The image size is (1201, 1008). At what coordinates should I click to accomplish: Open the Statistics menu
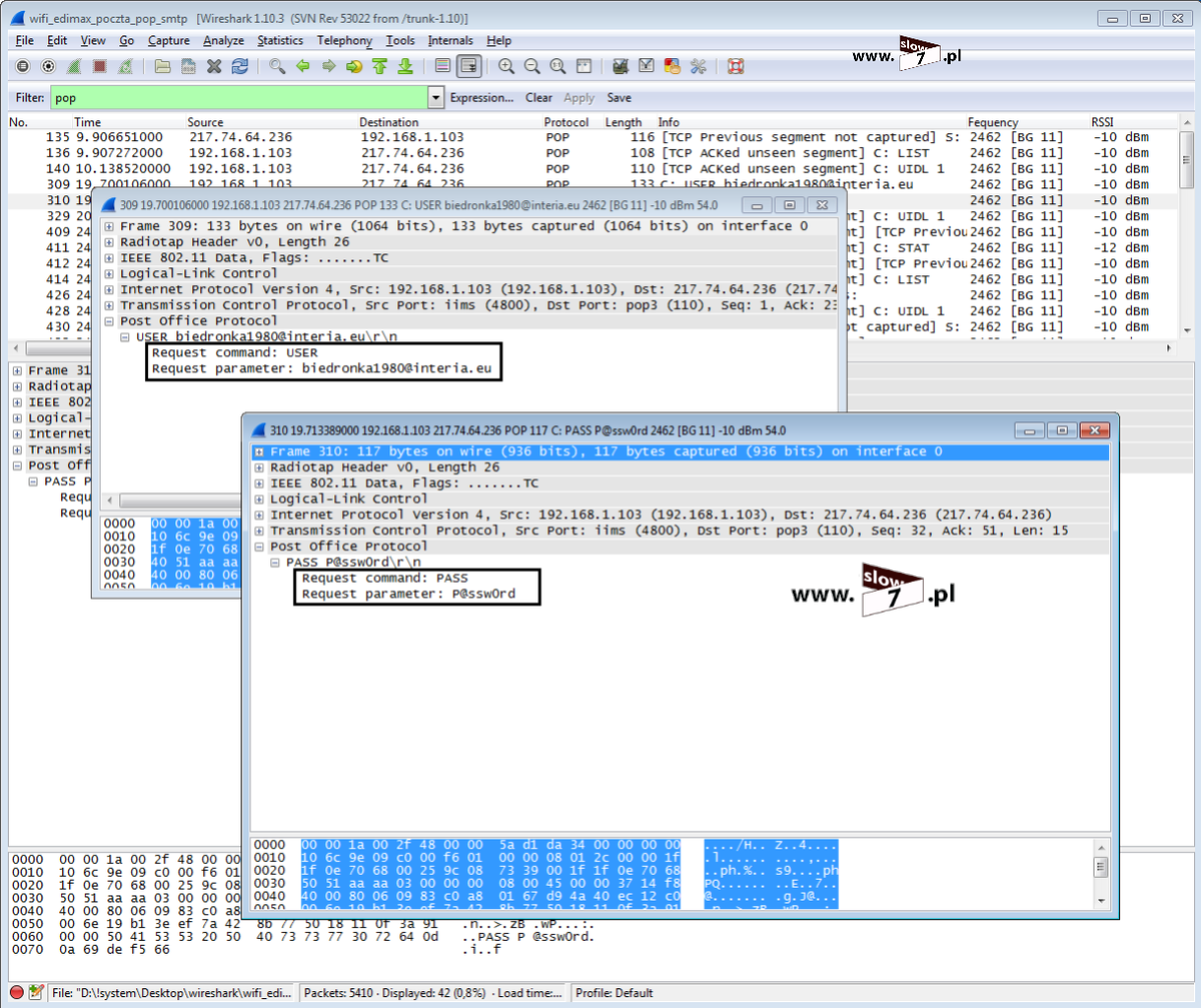click(x=280, y=40)
